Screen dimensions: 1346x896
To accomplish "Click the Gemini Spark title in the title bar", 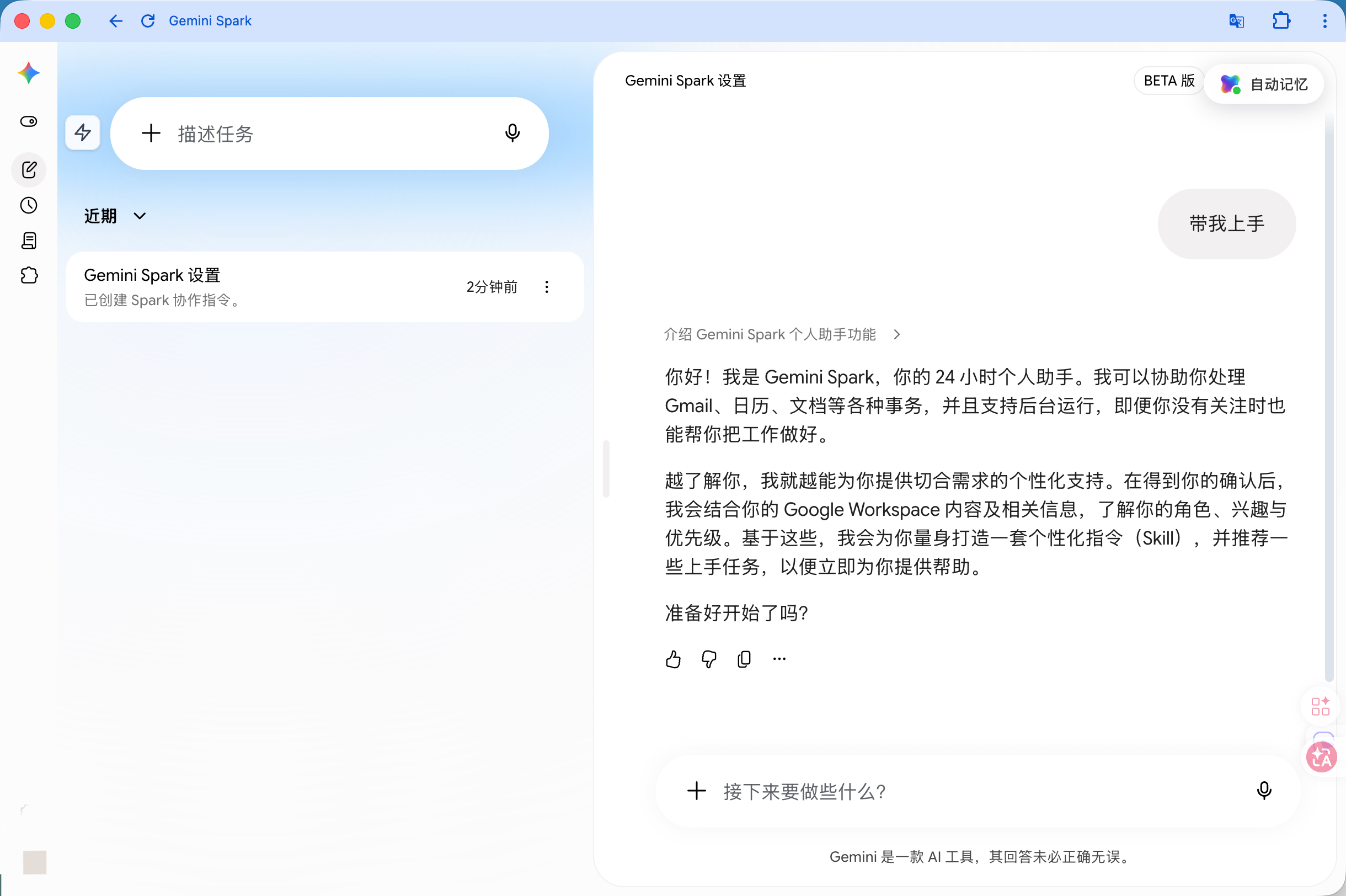I will click(x=210, y=21).
